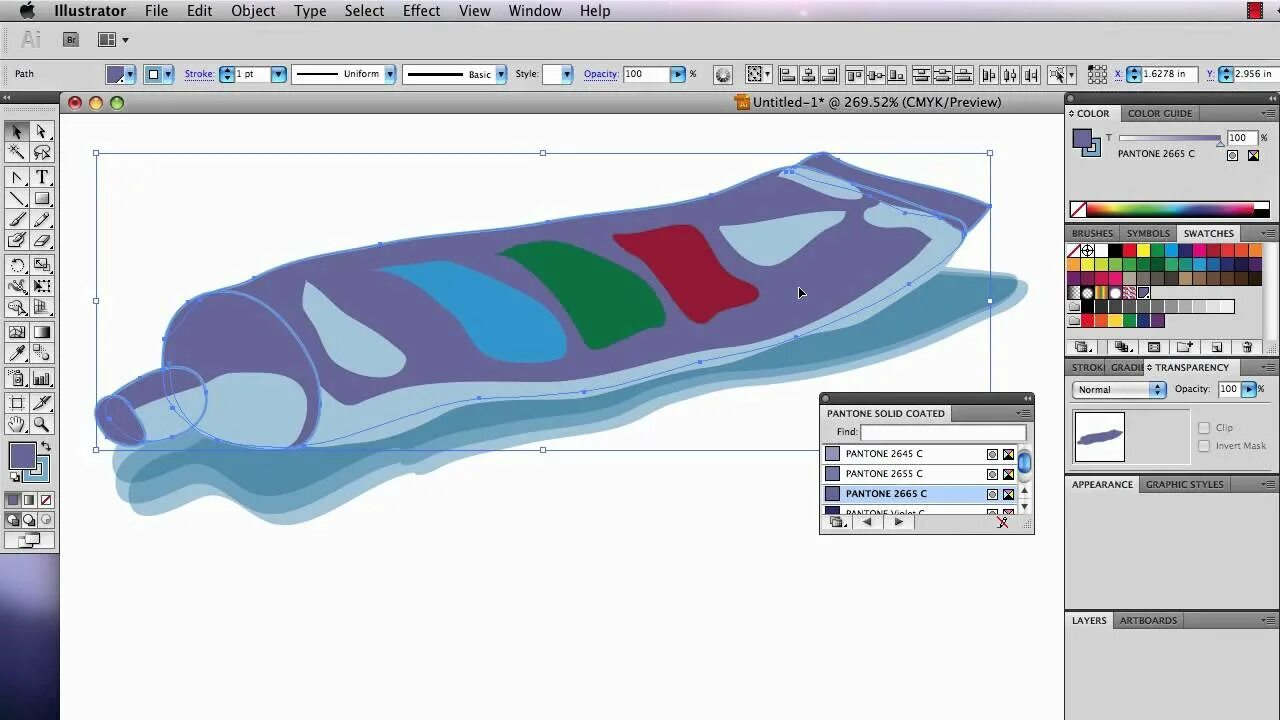Select the Eyedropper tool
Viewport: 1280px width, 720px height.
click(x=17, y=354)
